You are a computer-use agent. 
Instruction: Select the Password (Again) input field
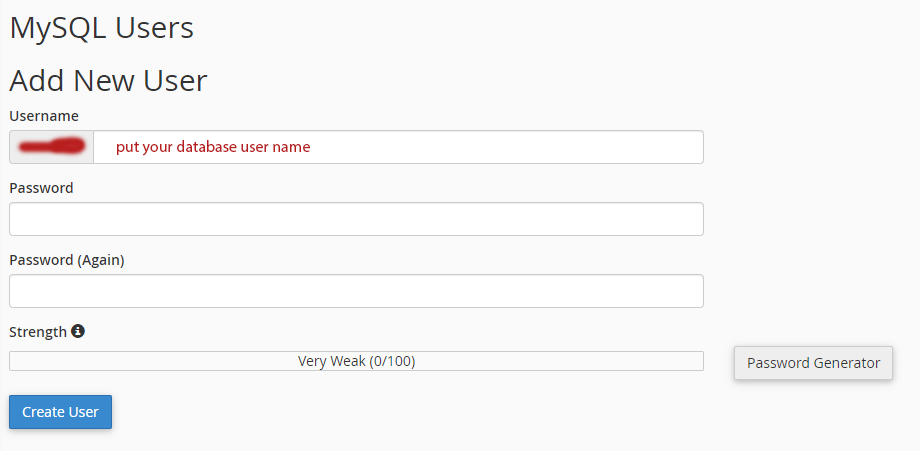[356, 291]
